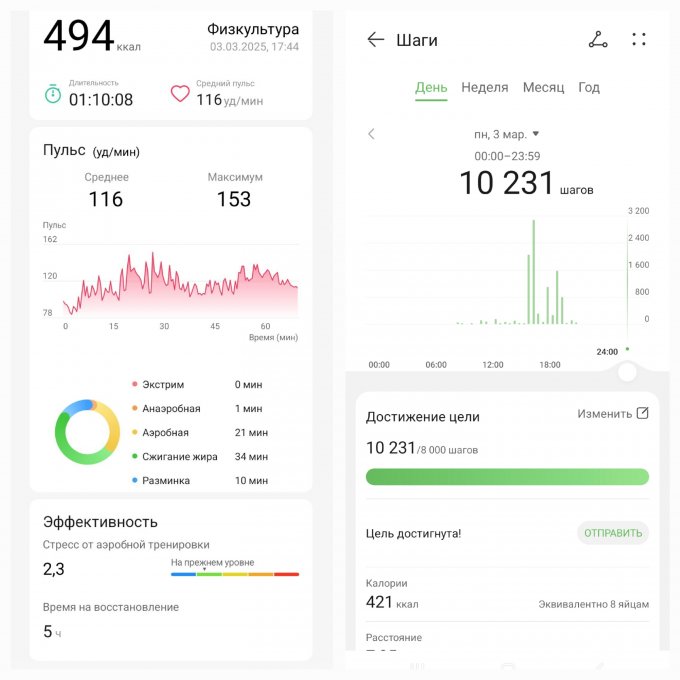The height and width of the screenshot is (680, 680).
Task: Switch to the День tab
Action: (431, 88)
